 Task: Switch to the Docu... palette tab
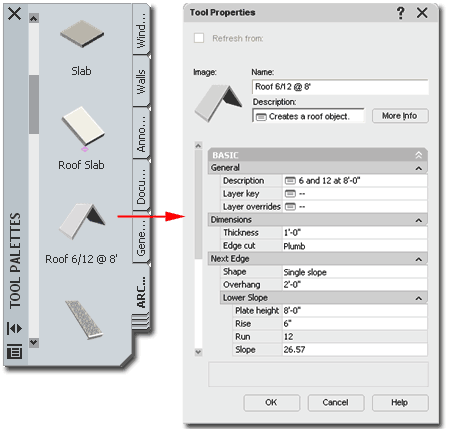point(141,185)
